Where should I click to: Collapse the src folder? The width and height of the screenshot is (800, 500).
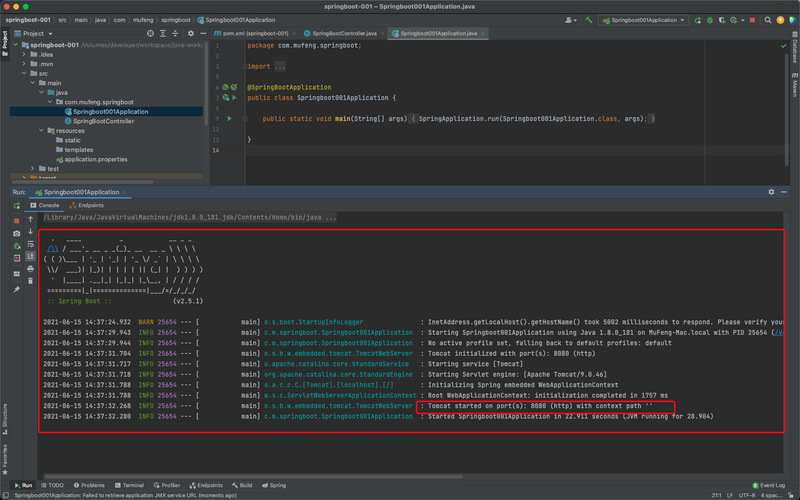[x=24, y=73]
